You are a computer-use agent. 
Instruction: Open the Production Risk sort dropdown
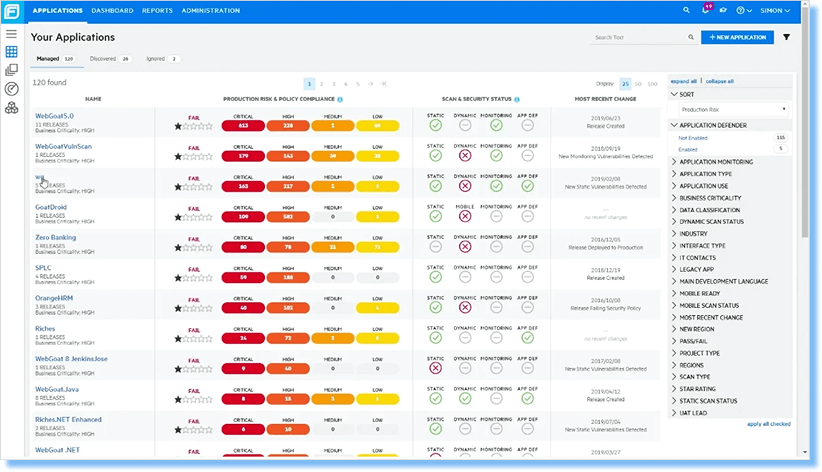[x=732, y=110]
